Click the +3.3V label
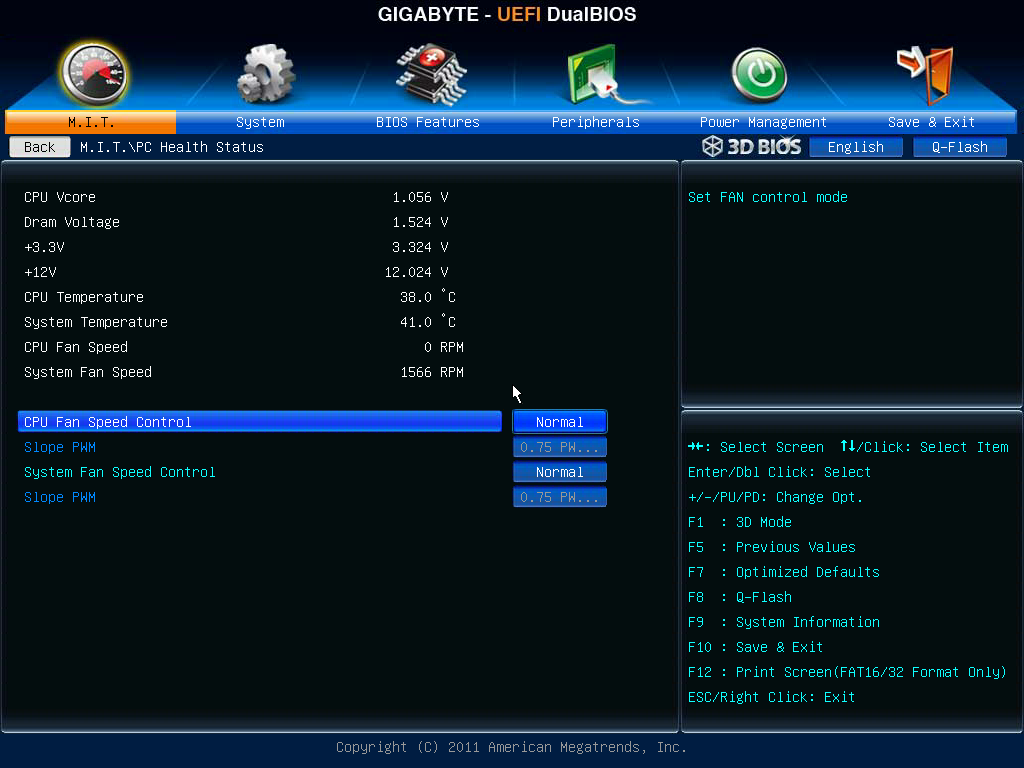 click(44, 247)
